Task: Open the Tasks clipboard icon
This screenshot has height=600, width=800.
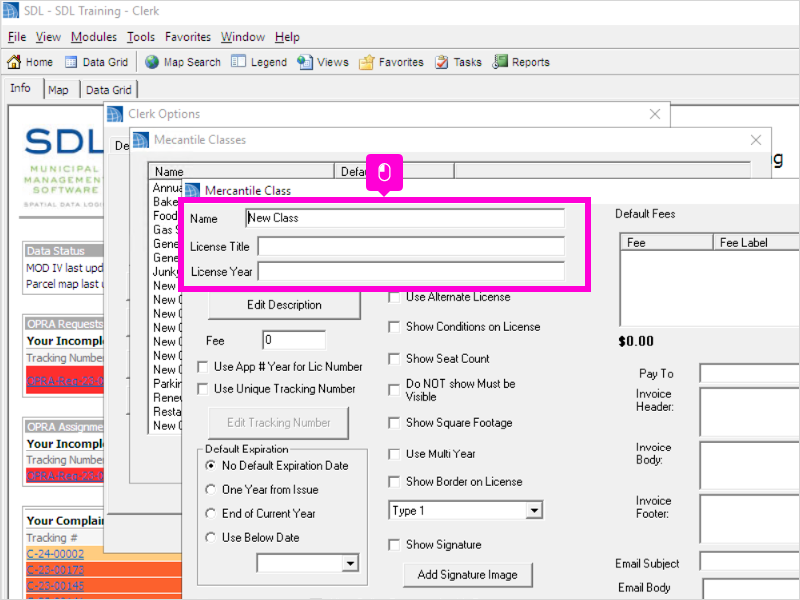Action: 442,62
